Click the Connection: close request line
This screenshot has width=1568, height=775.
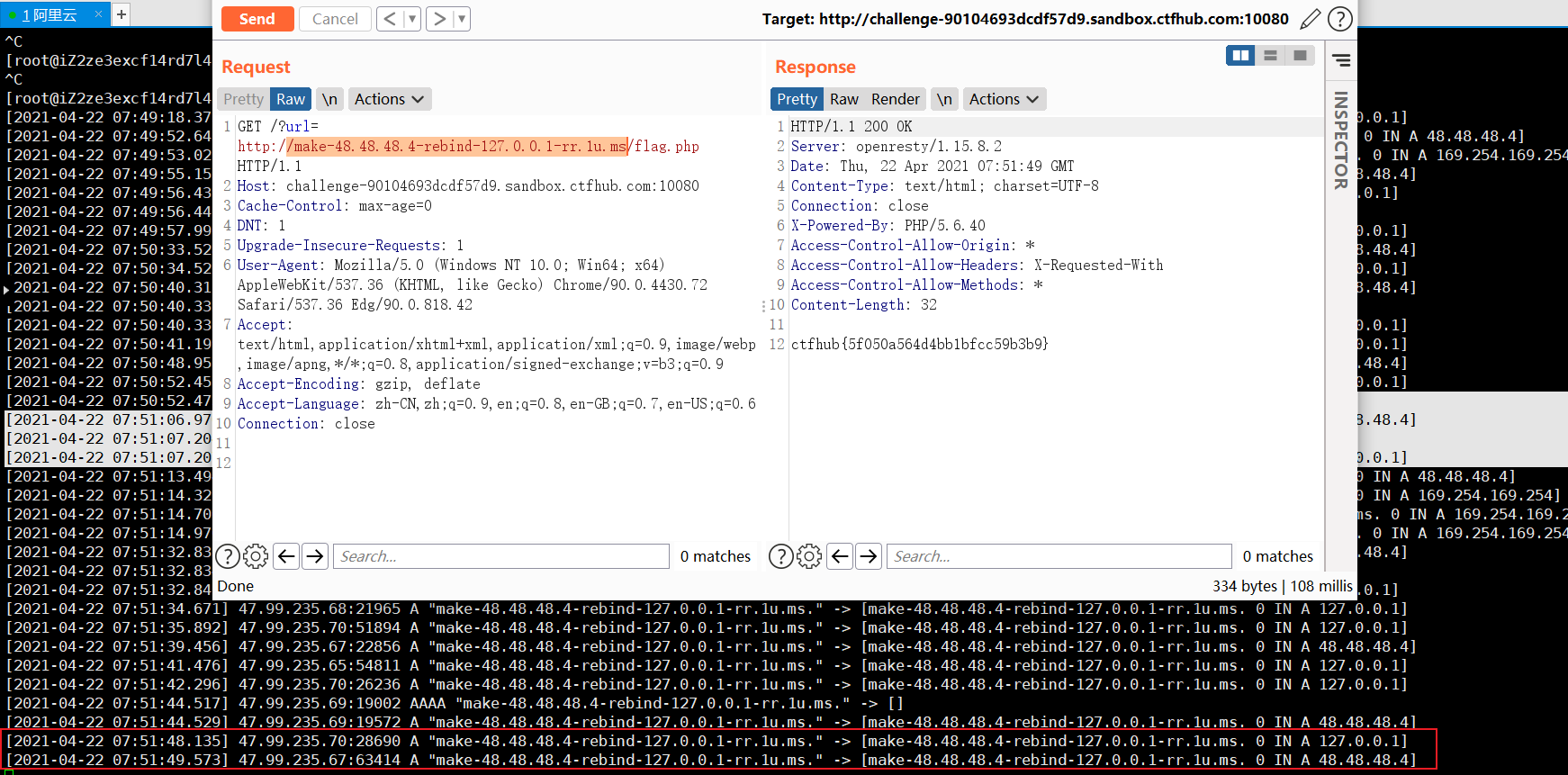[x=306, y=423]
